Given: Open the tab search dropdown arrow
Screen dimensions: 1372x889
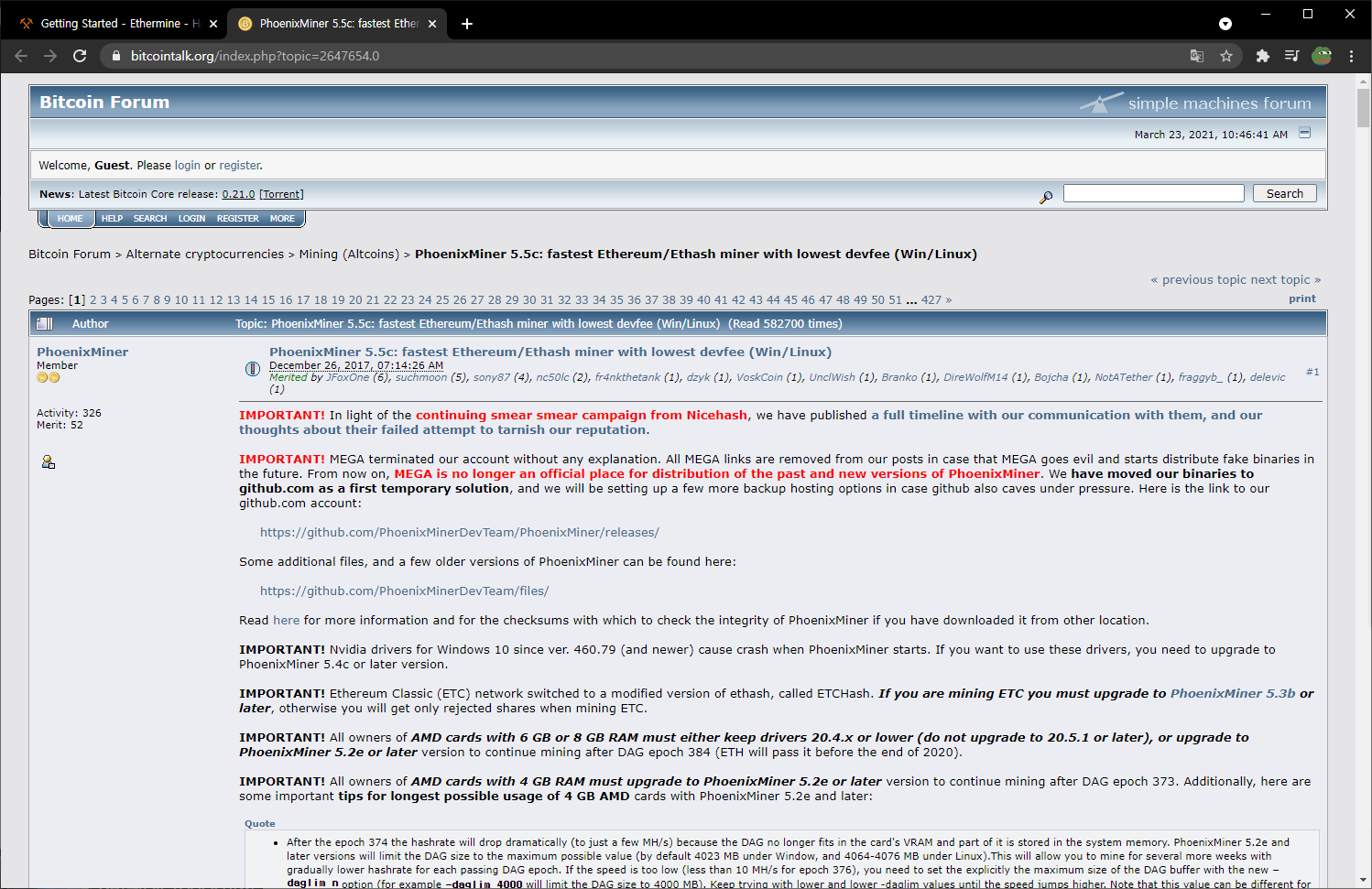Looking at the screenshot, I should click(1225, 24).
